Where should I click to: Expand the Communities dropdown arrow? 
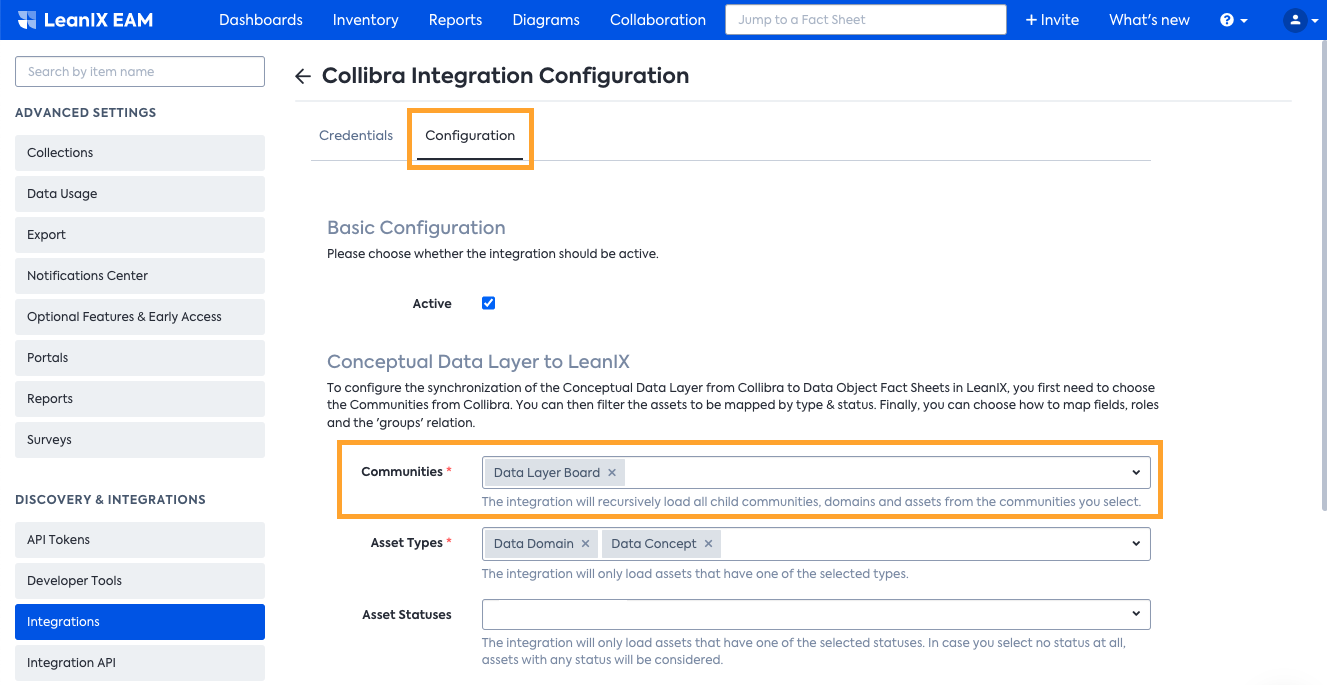tap(1136, 473)
